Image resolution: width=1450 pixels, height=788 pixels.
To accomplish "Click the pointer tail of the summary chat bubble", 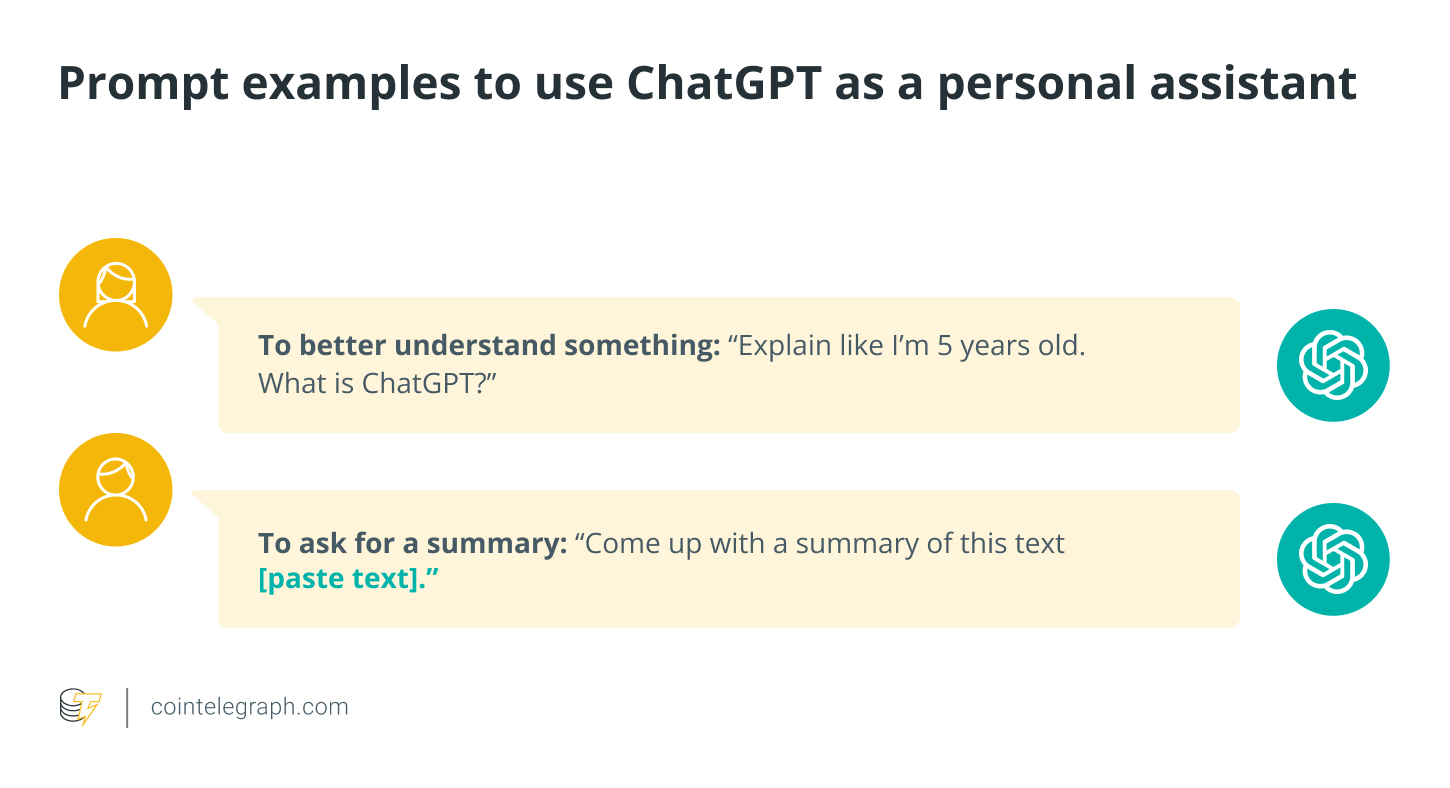I will (x=205, y=502).
